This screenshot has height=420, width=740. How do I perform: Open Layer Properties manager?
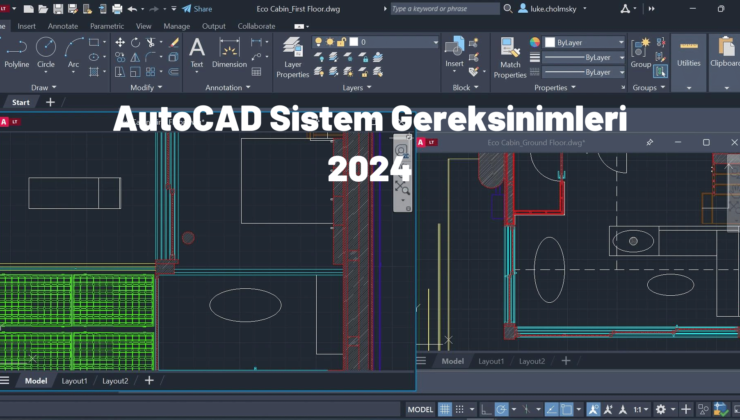pyautogui.click(x=293, y=57)
